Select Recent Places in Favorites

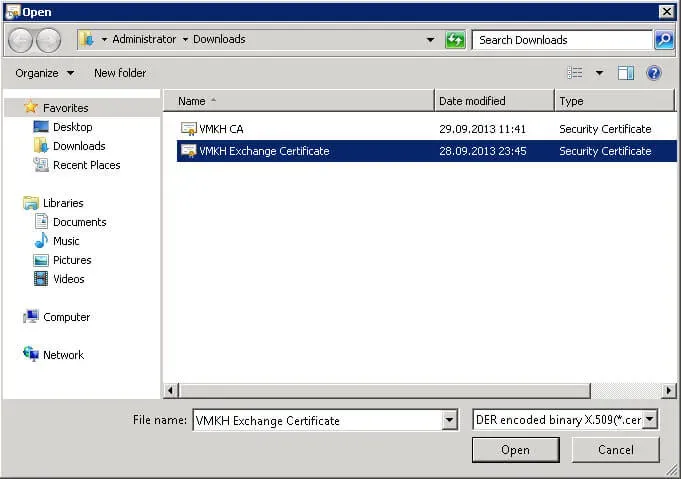(x=86, y=165)
